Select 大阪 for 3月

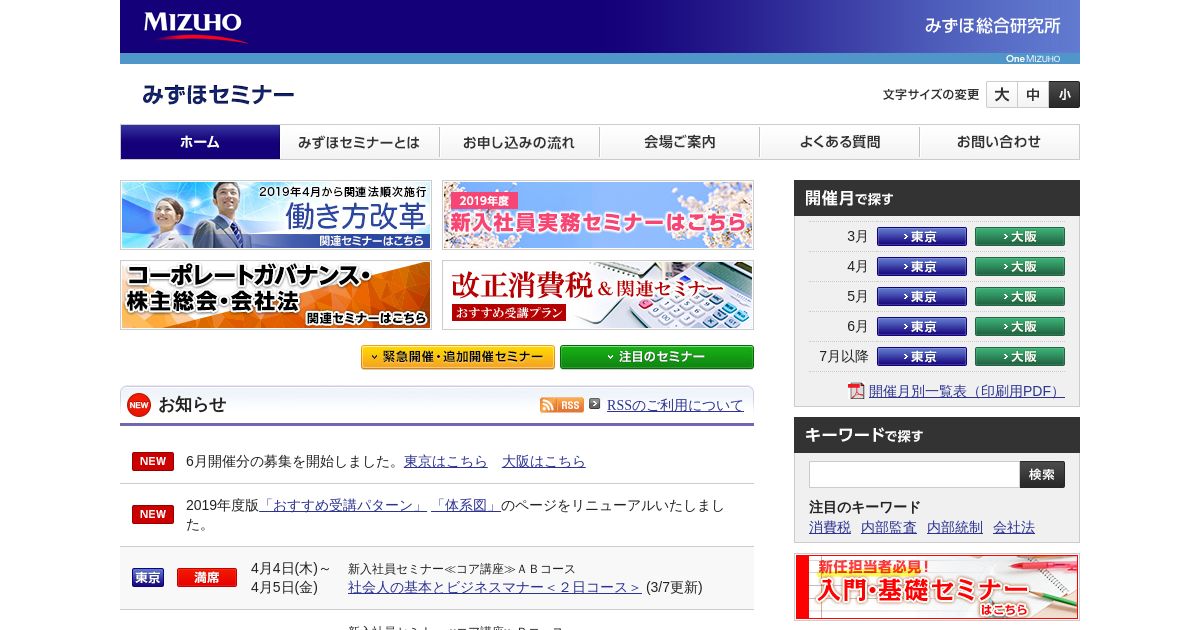click(x=1020, y=237)
